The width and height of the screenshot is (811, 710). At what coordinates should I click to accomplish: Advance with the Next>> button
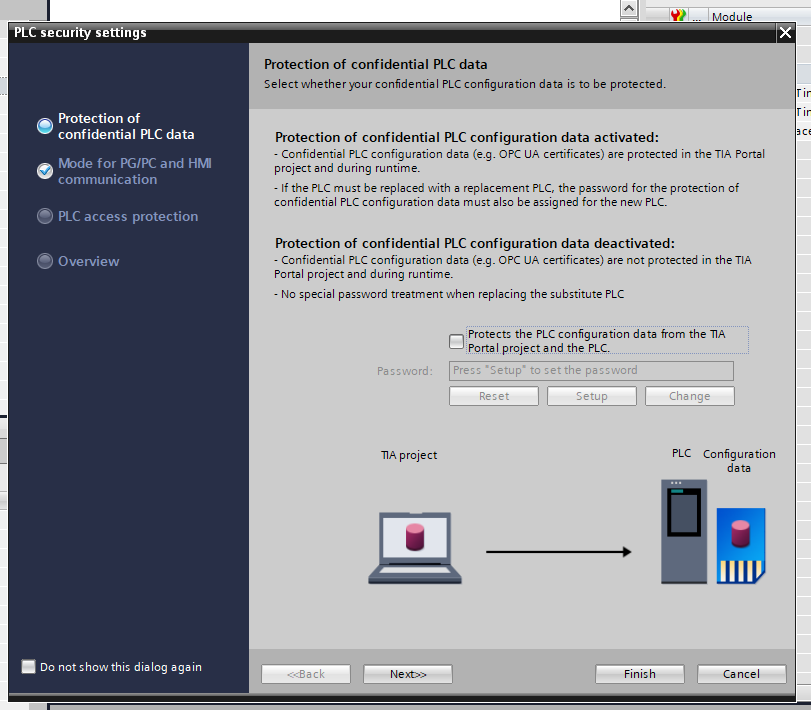(x=408, y=674)
